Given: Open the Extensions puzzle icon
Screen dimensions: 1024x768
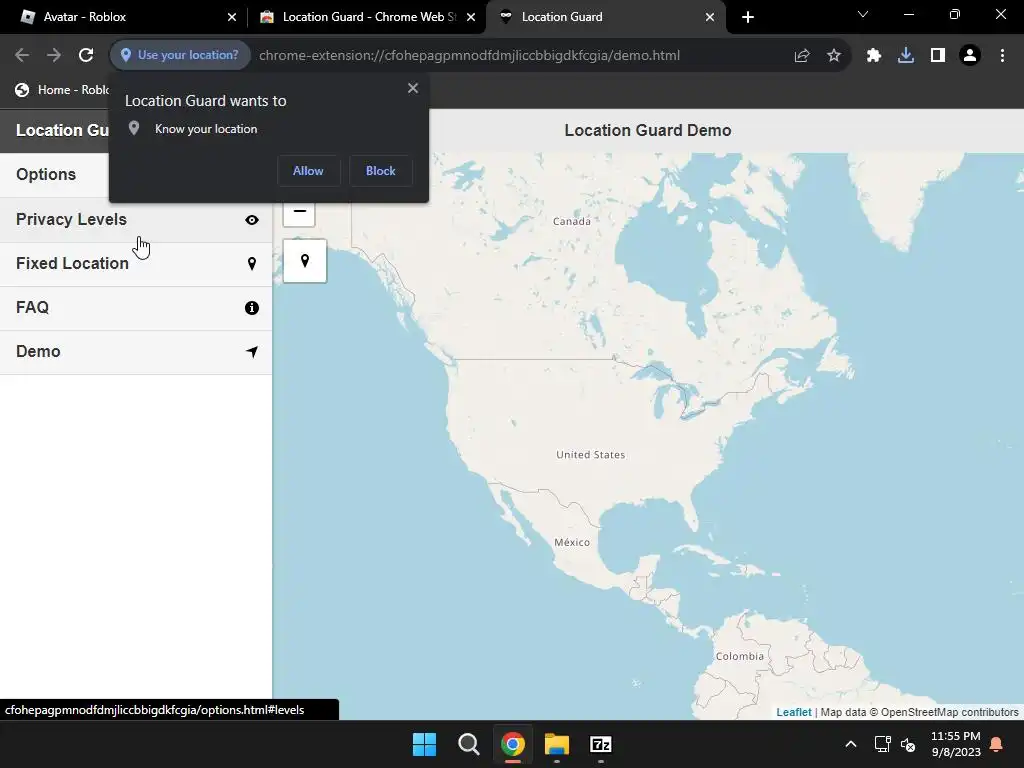Looking at the screenshot, I should click(874, 56).
